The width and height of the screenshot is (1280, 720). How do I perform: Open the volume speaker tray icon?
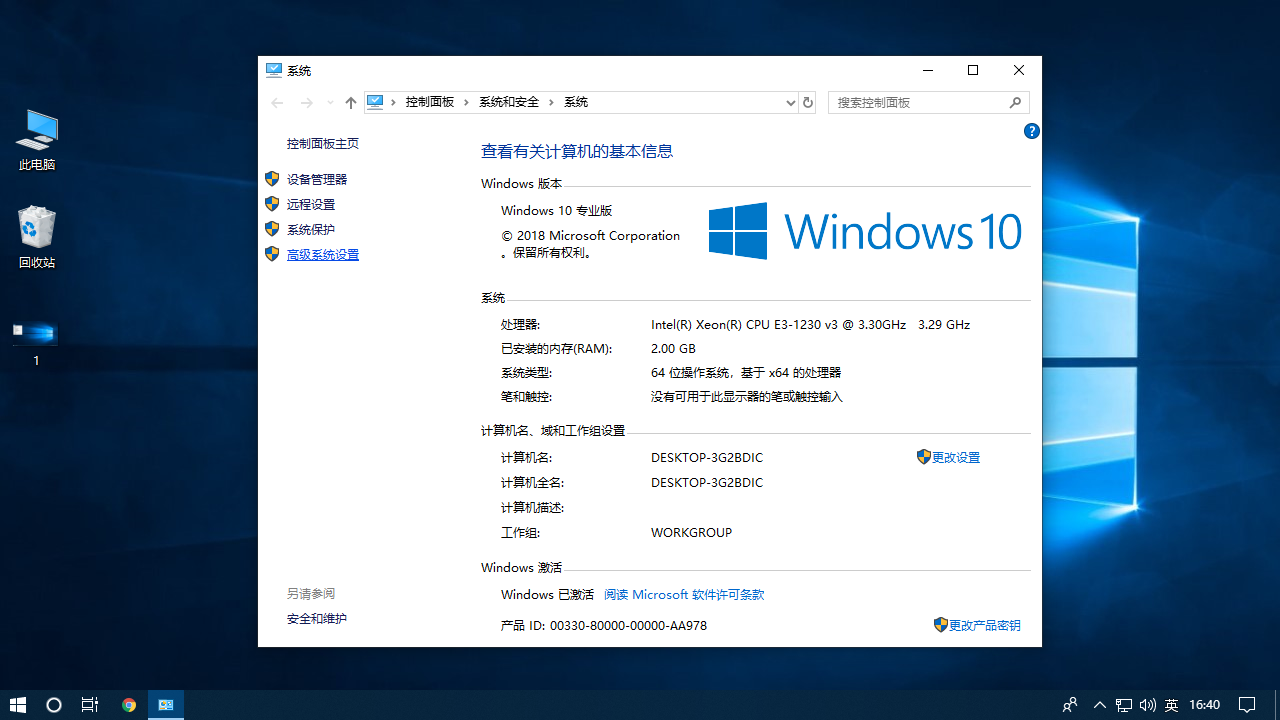pos(1147,705)
